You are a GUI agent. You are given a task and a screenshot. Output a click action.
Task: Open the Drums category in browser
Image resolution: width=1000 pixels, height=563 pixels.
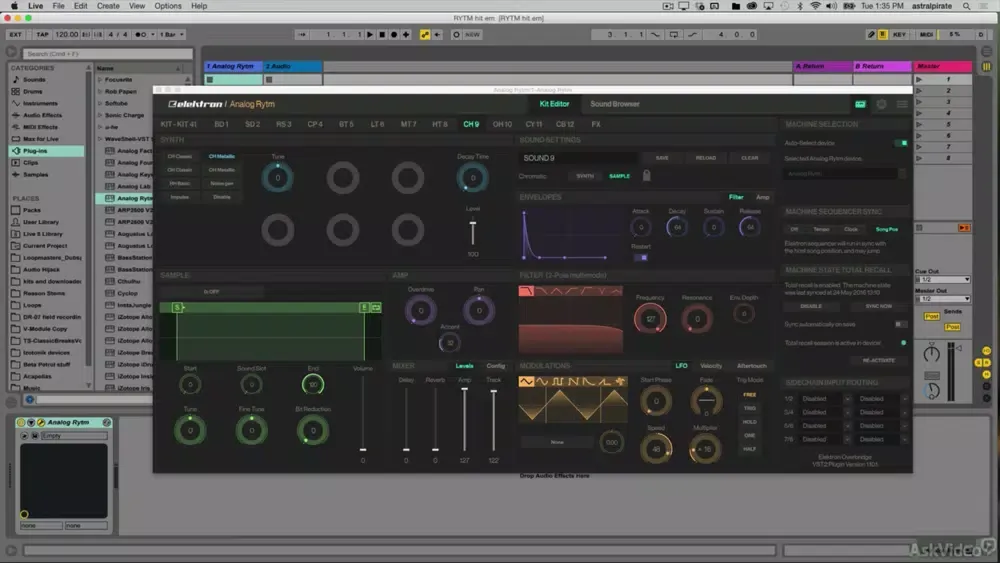33,92
